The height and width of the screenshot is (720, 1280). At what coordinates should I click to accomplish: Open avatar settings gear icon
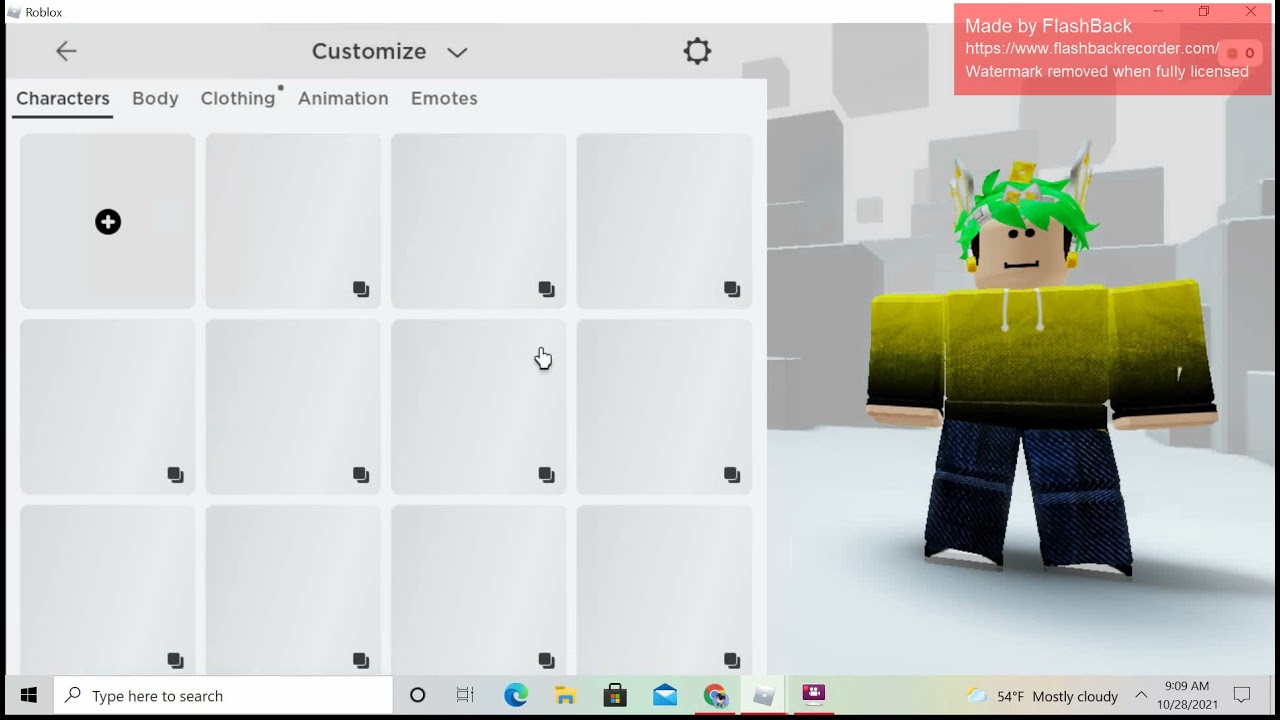tap(697, 51)
